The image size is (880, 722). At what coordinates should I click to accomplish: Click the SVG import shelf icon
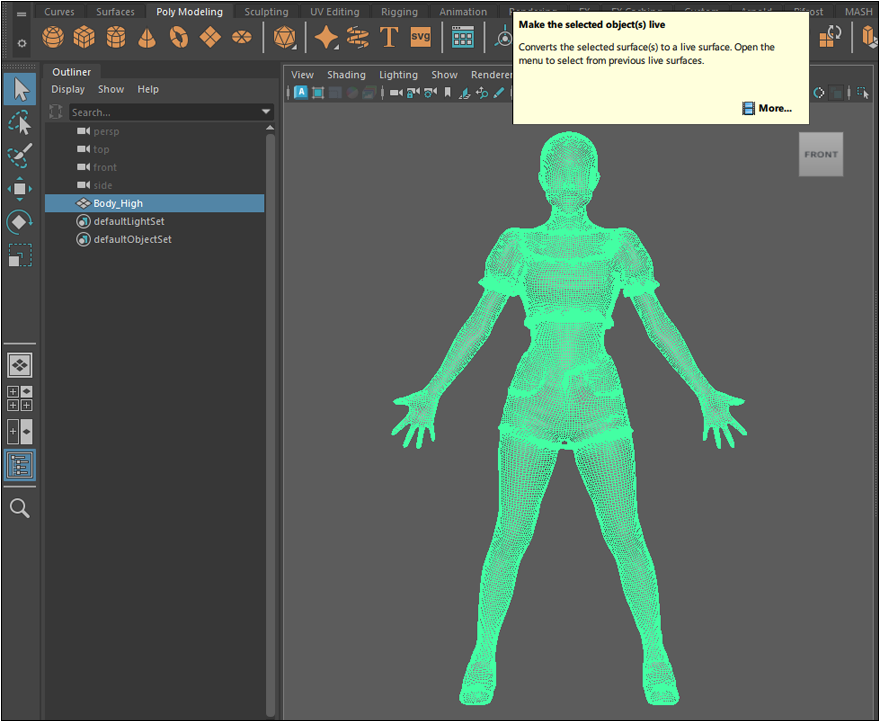tap(421, 38)
